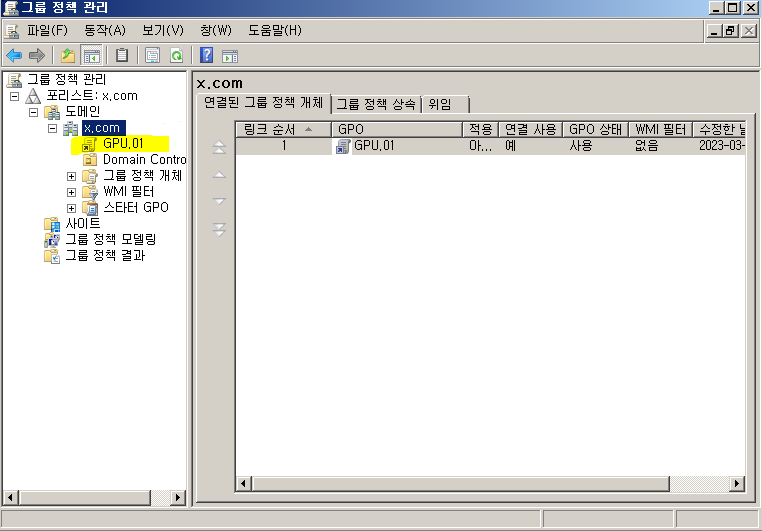Click the 그룹 정책 모델링 icon

tap(52, 240)
